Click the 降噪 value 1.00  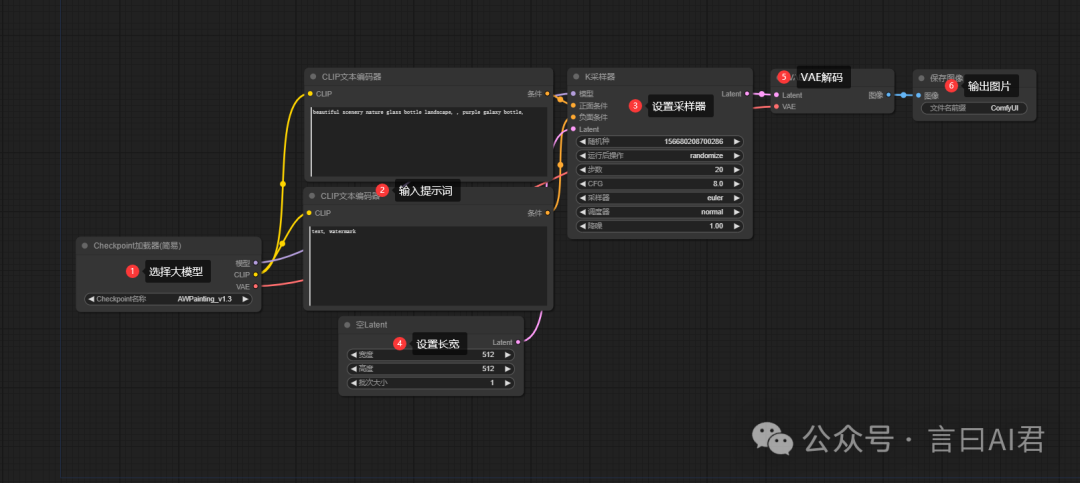[716, 226]
